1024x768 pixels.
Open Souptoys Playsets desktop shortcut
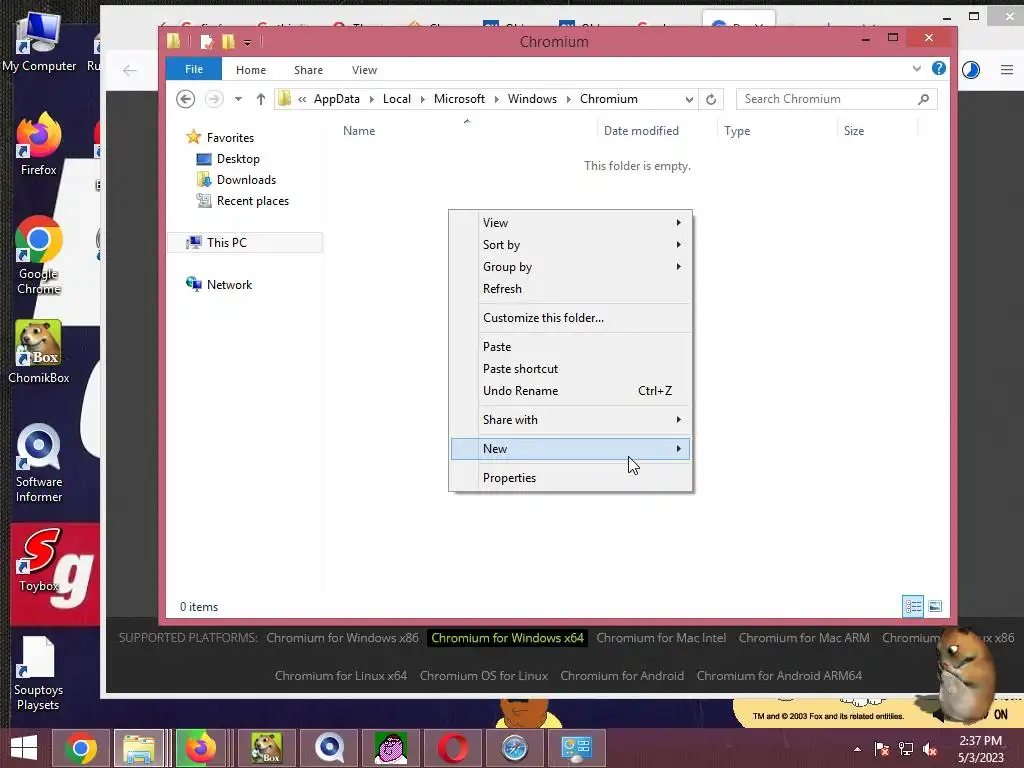click(x=39, y=673)
